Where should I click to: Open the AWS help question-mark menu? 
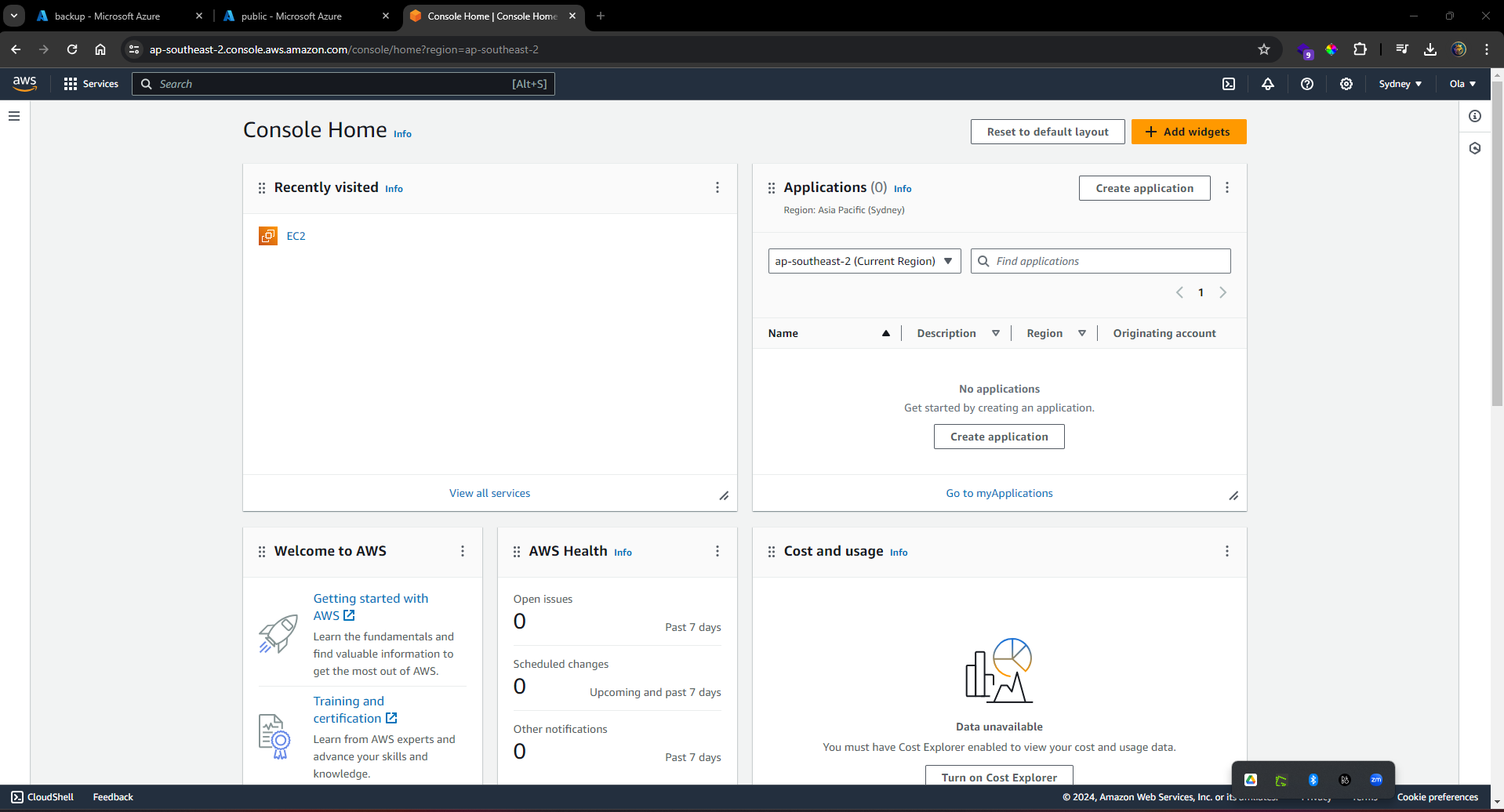(x=1307, y=84)
